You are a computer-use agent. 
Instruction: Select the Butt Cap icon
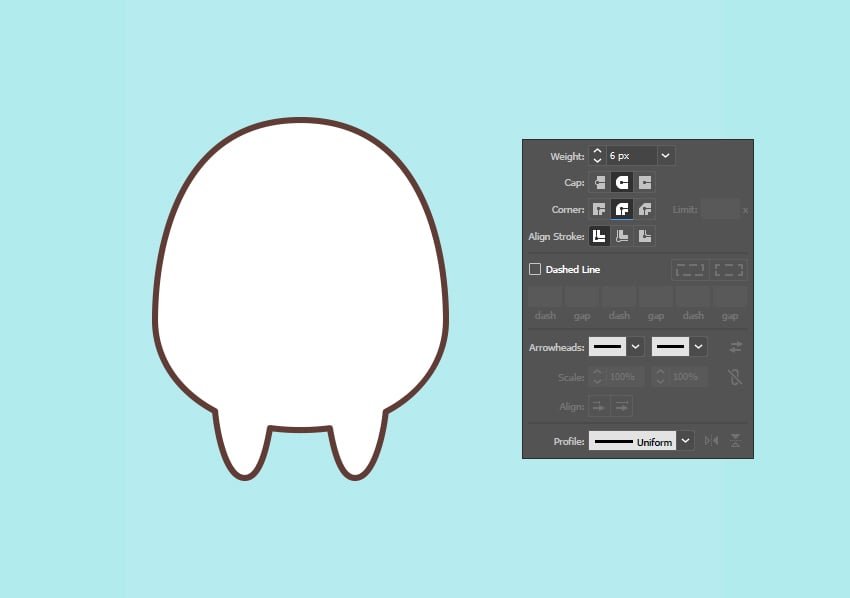(599, 183)
